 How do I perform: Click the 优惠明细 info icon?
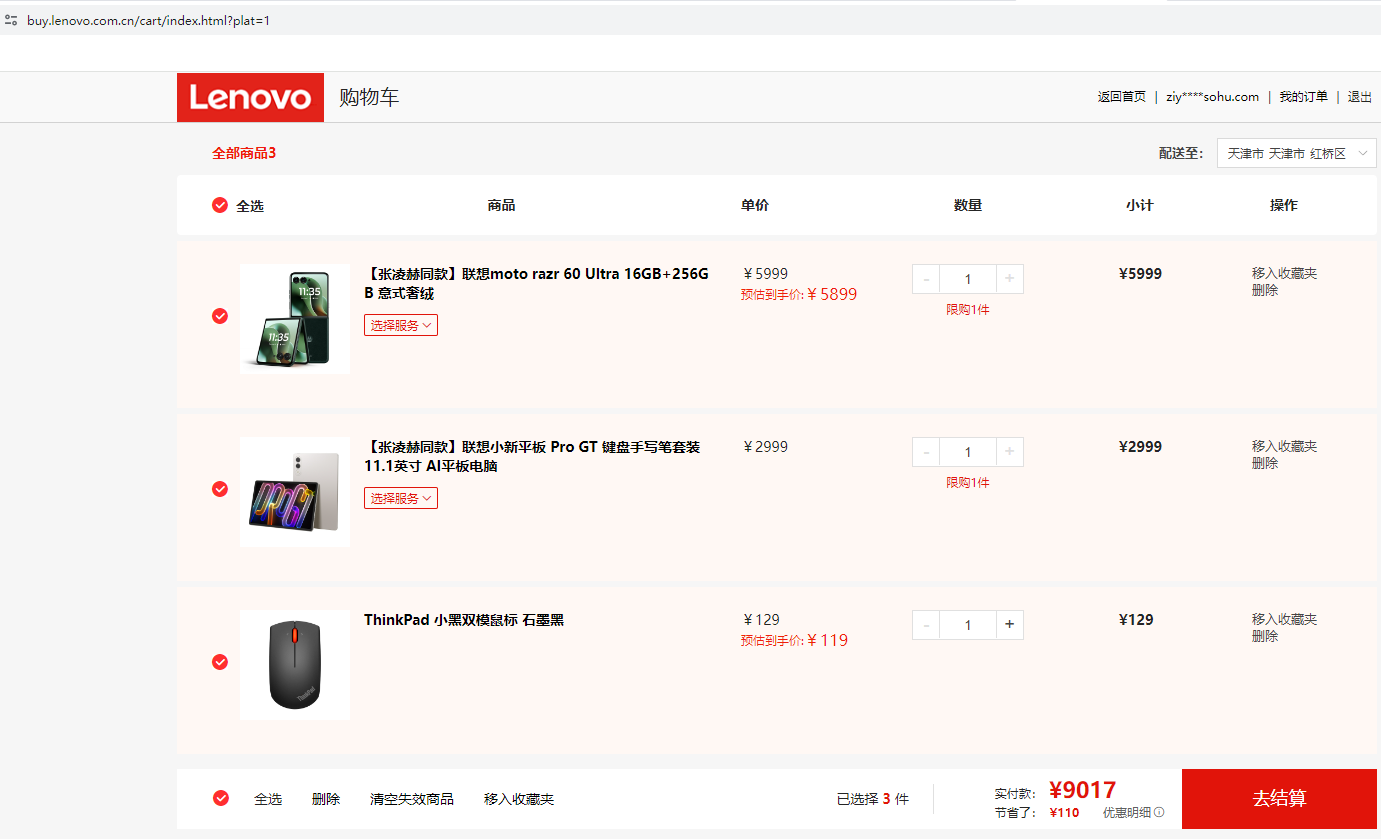tap(1159, 813)
